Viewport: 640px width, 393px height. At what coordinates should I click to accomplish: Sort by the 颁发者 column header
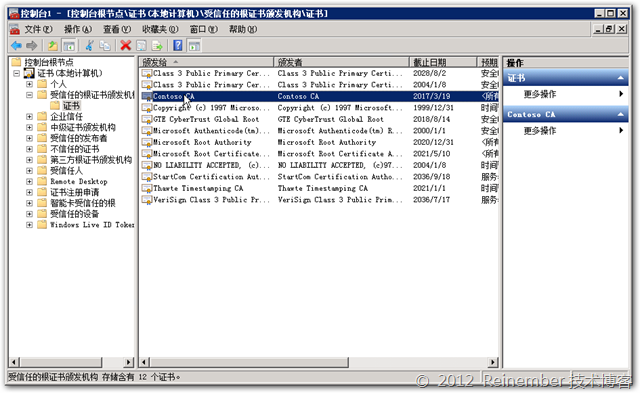click(341, 62)
